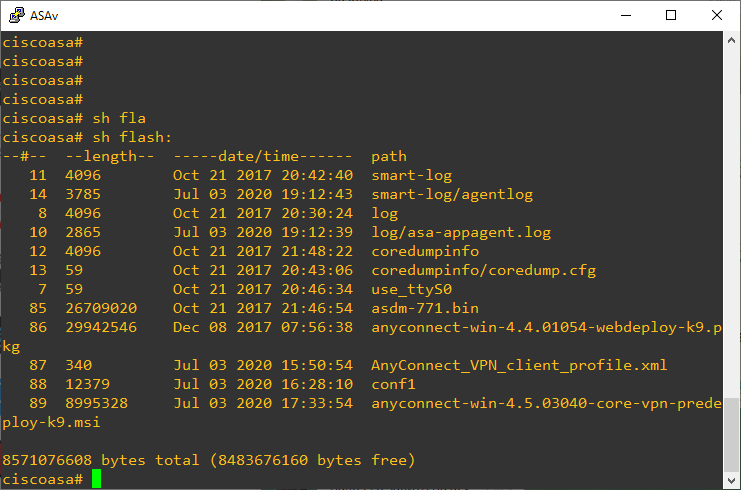Click the 'anyconnect-win-4.4.01054-webdeploy-k9.p' file name
The width and height of the screenshot is (741, 490).
point(547,327)
